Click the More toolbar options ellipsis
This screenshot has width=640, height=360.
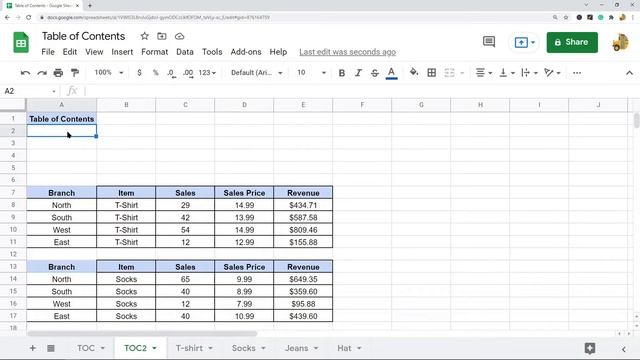click(x=577, y=73)
